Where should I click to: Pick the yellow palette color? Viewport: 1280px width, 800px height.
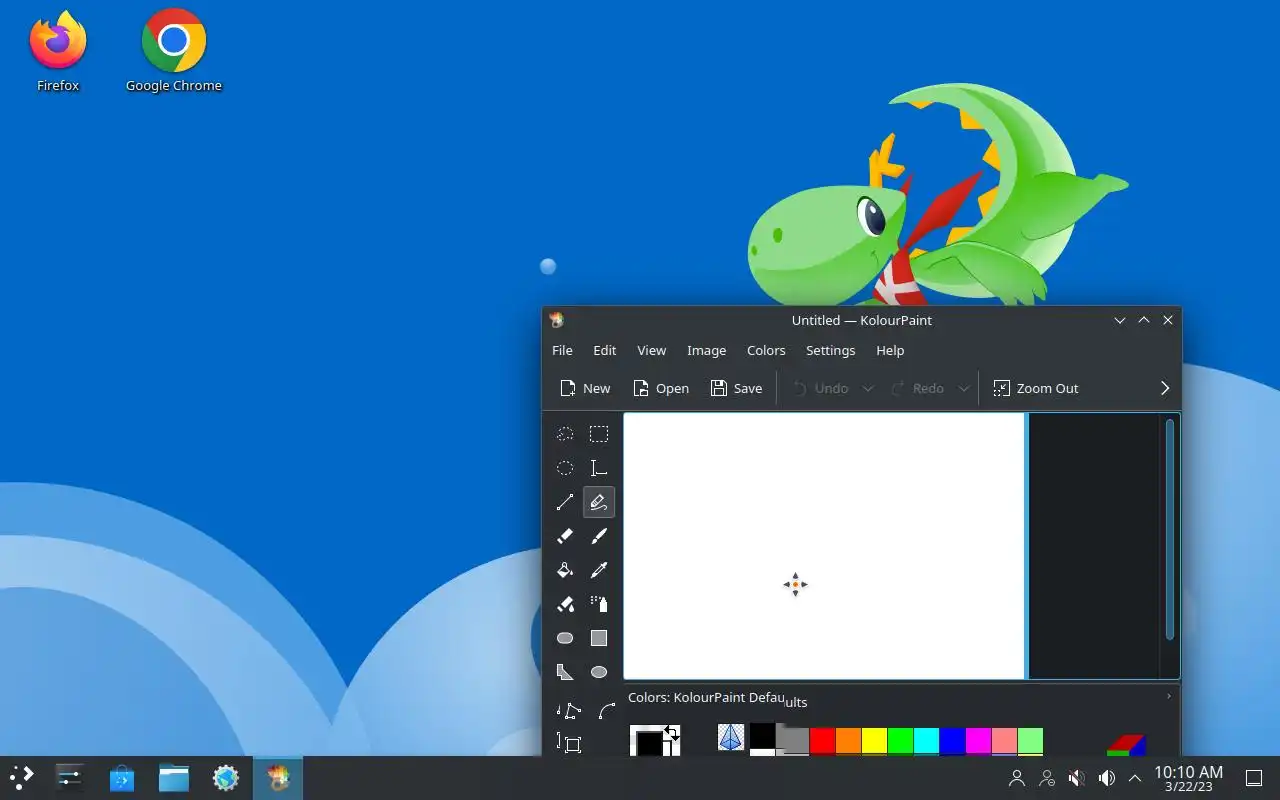[874, 741]
